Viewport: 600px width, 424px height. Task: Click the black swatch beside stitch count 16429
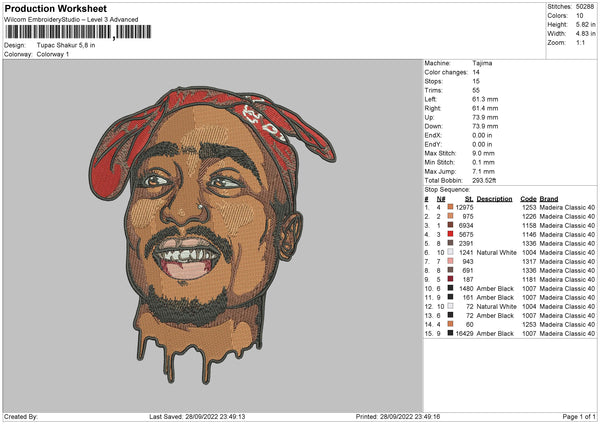pyautogui.click(x=450, y=333)
